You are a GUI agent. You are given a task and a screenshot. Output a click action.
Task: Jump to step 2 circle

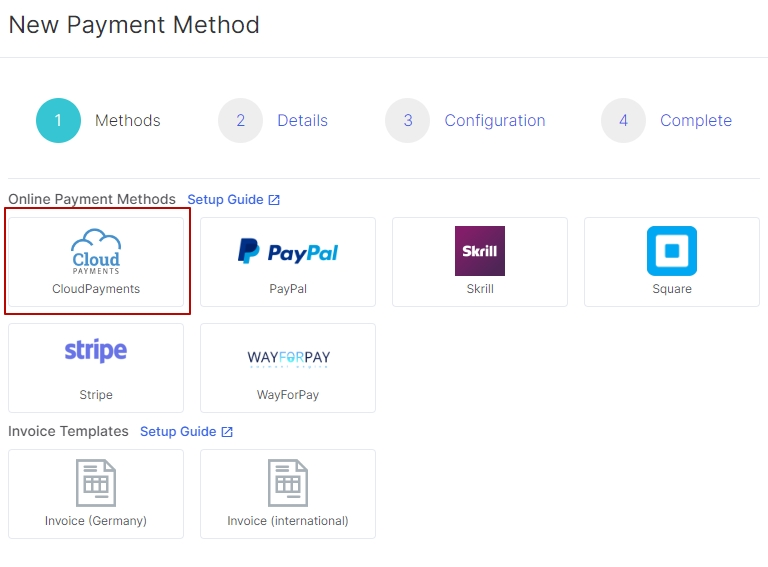[x=240, y=121]
